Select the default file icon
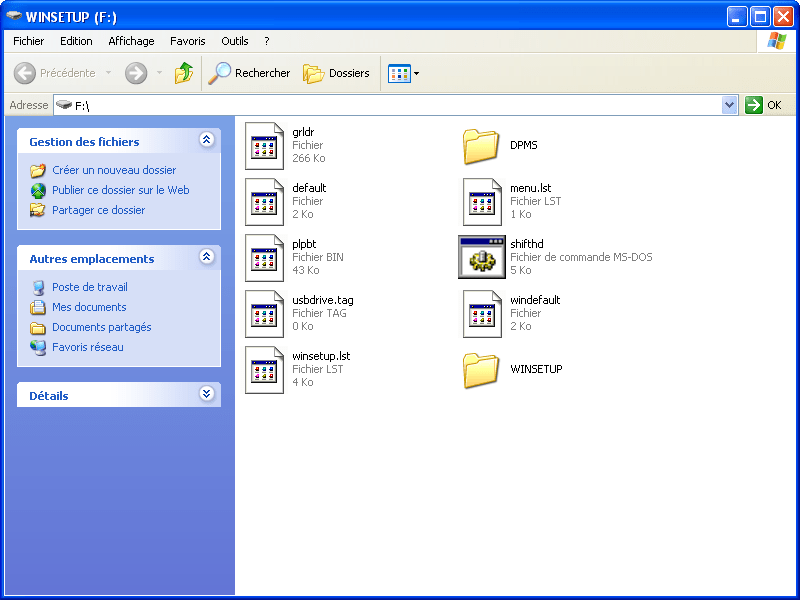Screen dimensions: 800x600 click(264, 202)
